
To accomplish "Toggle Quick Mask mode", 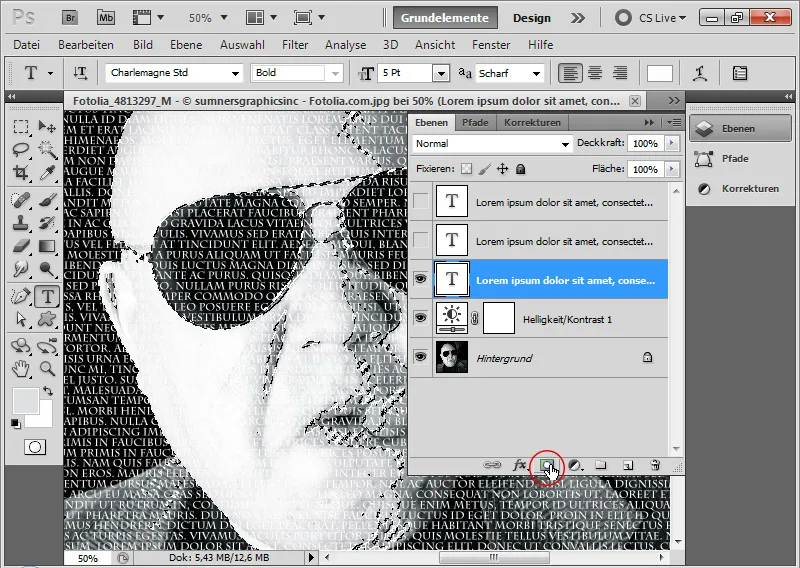I will (35, 447).
